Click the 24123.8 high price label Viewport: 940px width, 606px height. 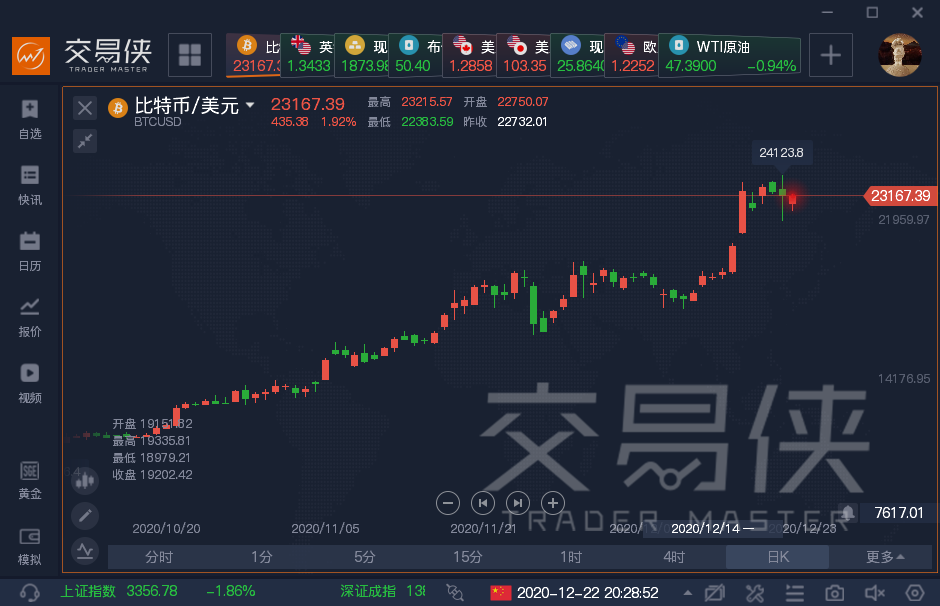pyautogui.click(x=781, y=153)
